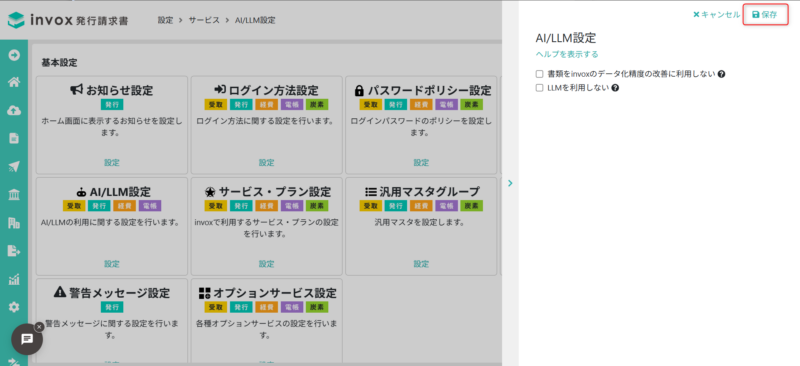800x366 pixels.
Task: Click the login arrow icon on ログイン方法設定
Action: coord(220,90)
